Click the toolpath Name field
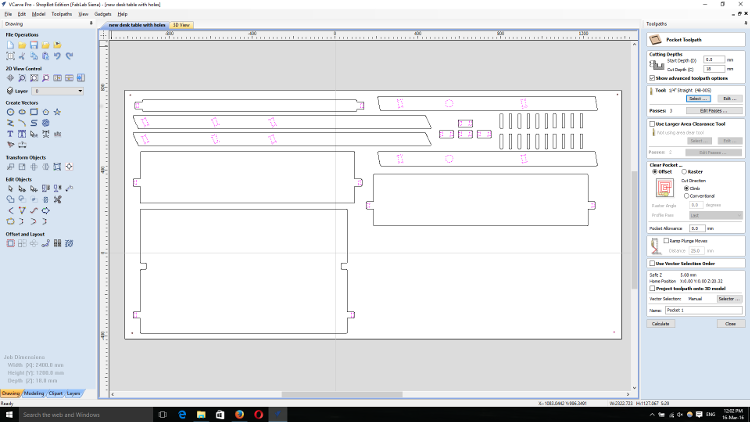750x422 pixels. click(x=704, y=311)
